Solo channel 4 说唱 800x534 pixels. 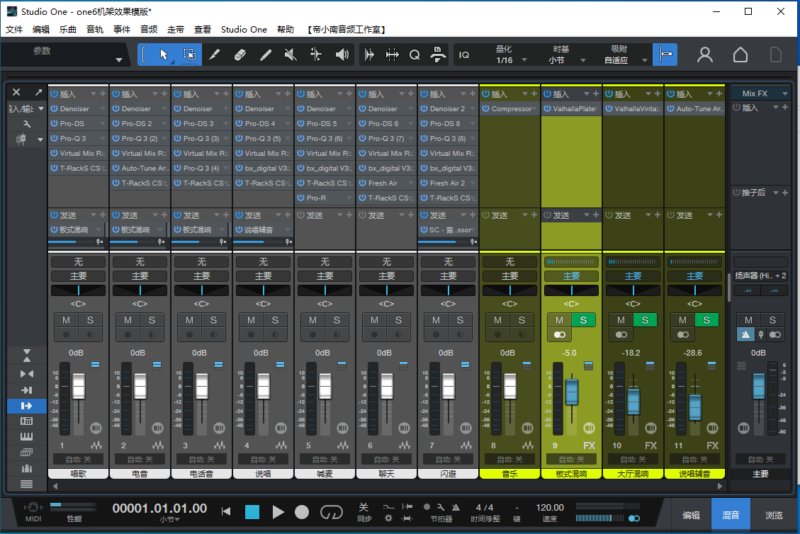pos(275,320)
